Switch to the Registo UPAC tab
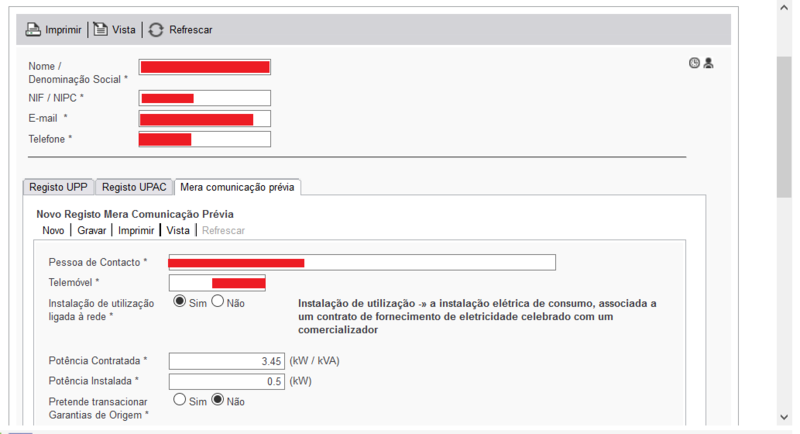Image resolution: width=800 pixels, height=434 pixels. click(x=134, y=187)
